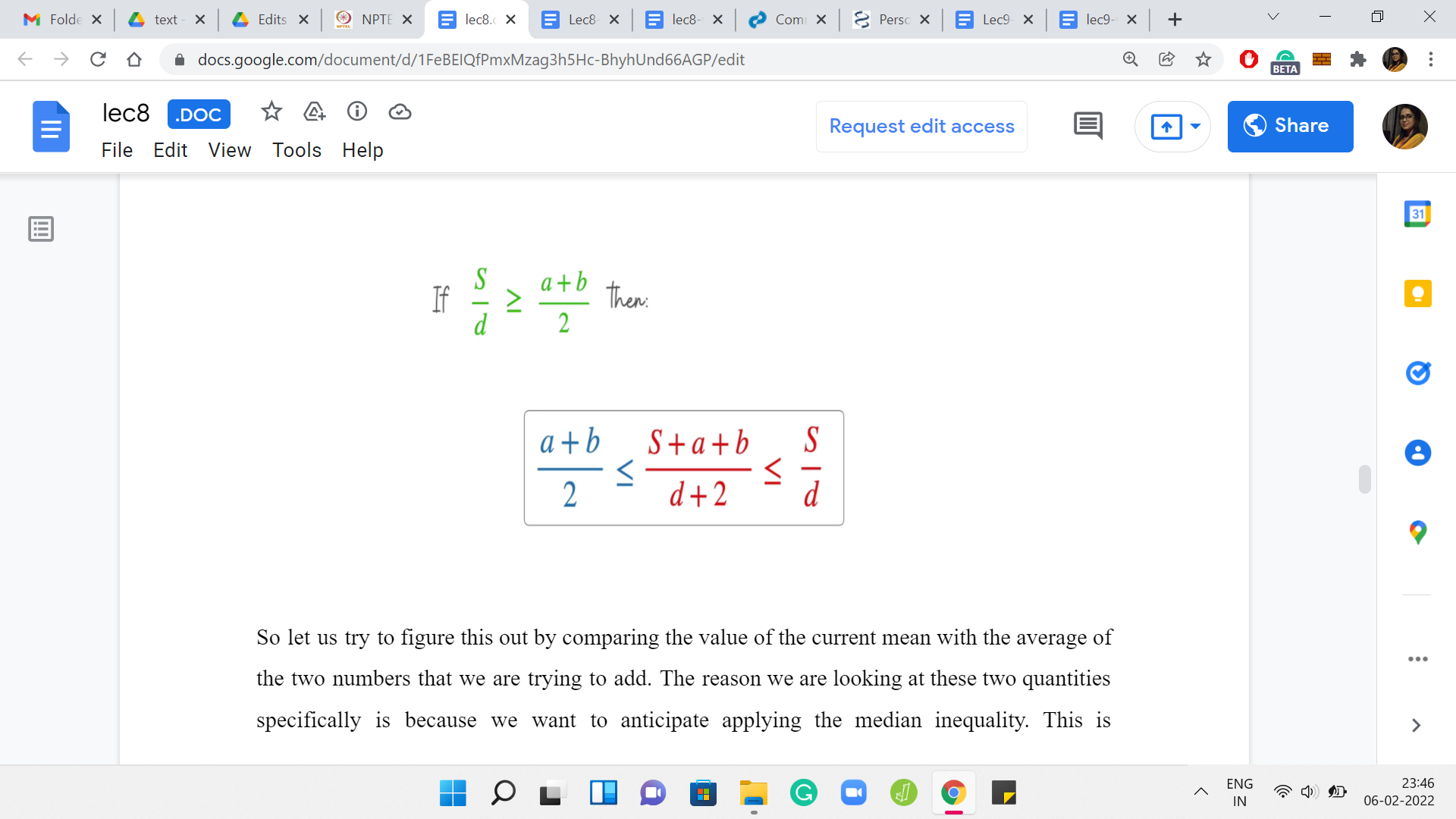
Task: Click Add shortcut to Drive icon
Action: pyautogui.click(x=314, y=112)
